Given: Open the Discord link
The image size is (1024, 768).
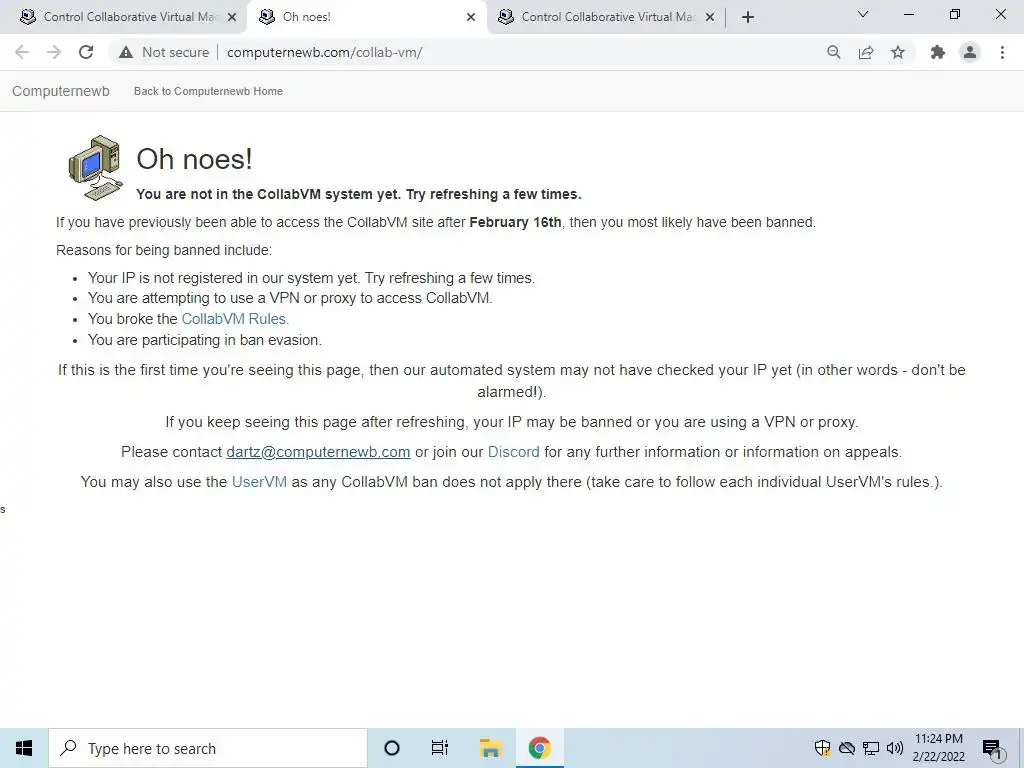Looking at the screenshot, I should pos(513,452).
